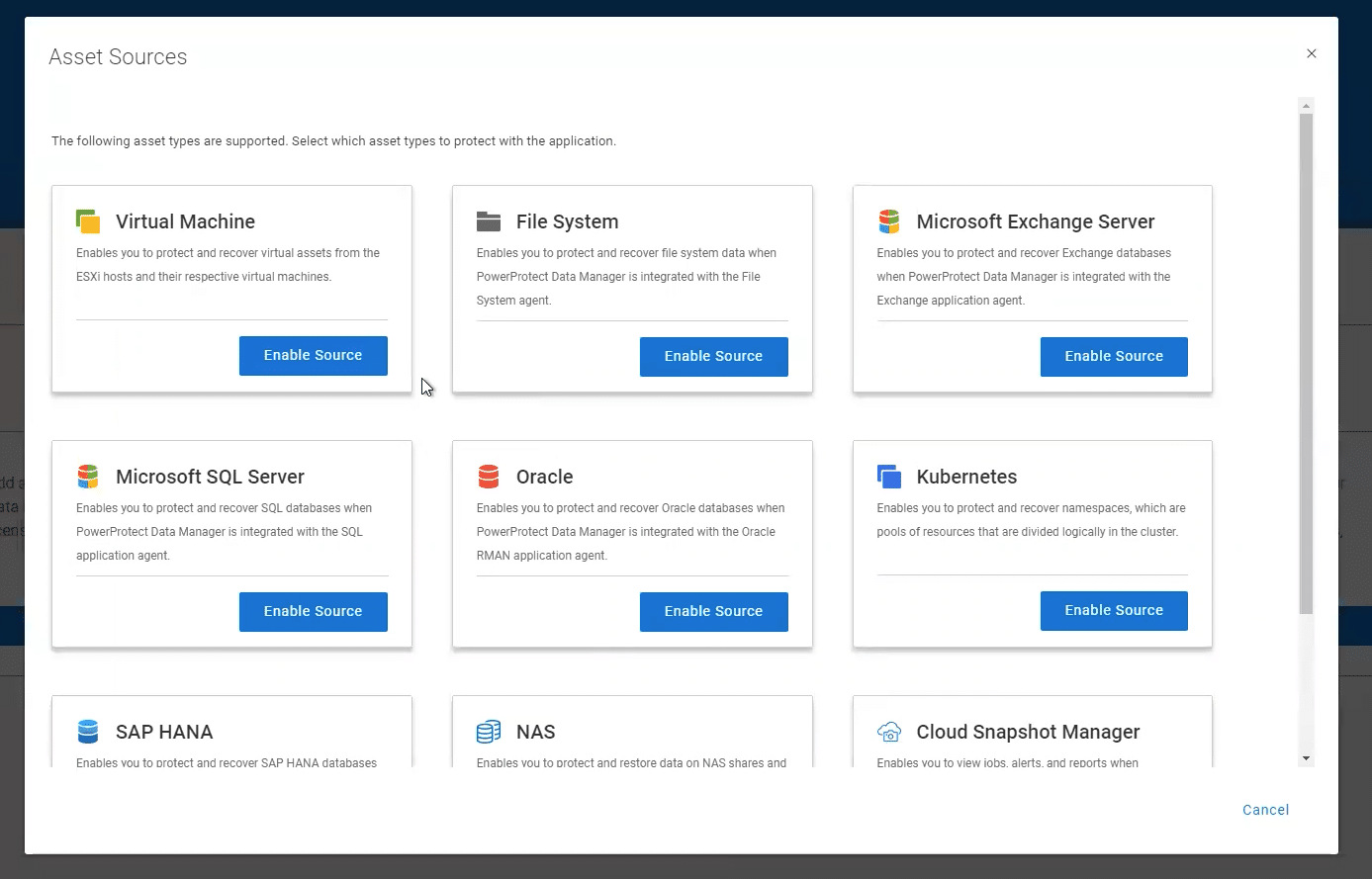Click the Virtual Machine heading
Screen dimensions: 1372x879
click(x=185, y=221)
